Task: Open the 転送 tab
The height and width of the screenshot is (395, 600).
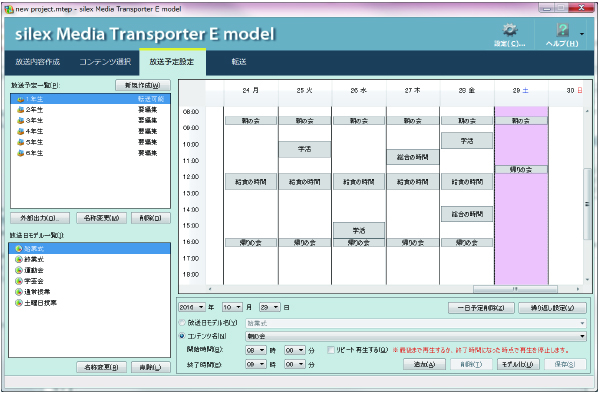Action: (239, 62)
